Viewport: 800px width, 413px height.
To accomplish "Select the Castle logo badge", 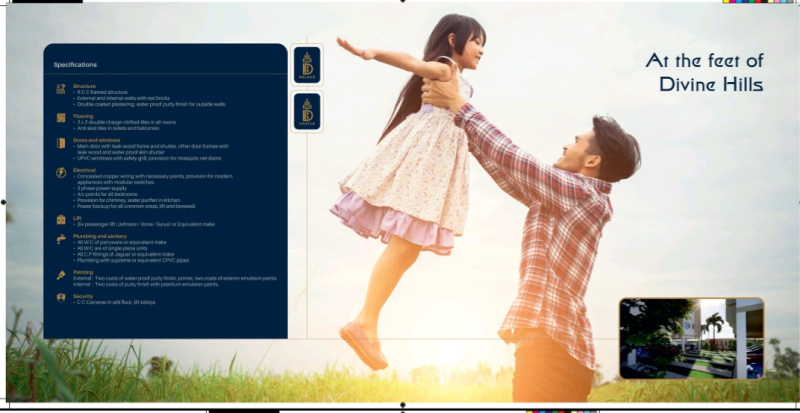I will (307, 112).
